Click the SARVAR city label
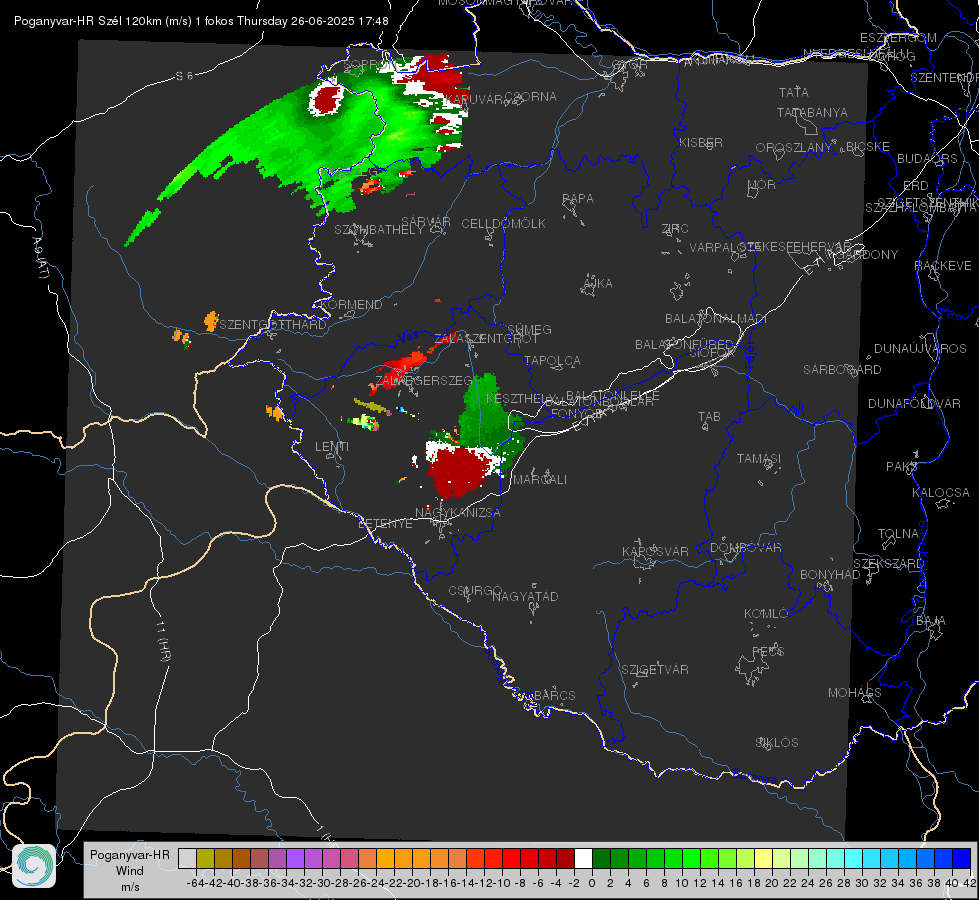The width and height of the screenshot is (979, 900). point(426,222)
